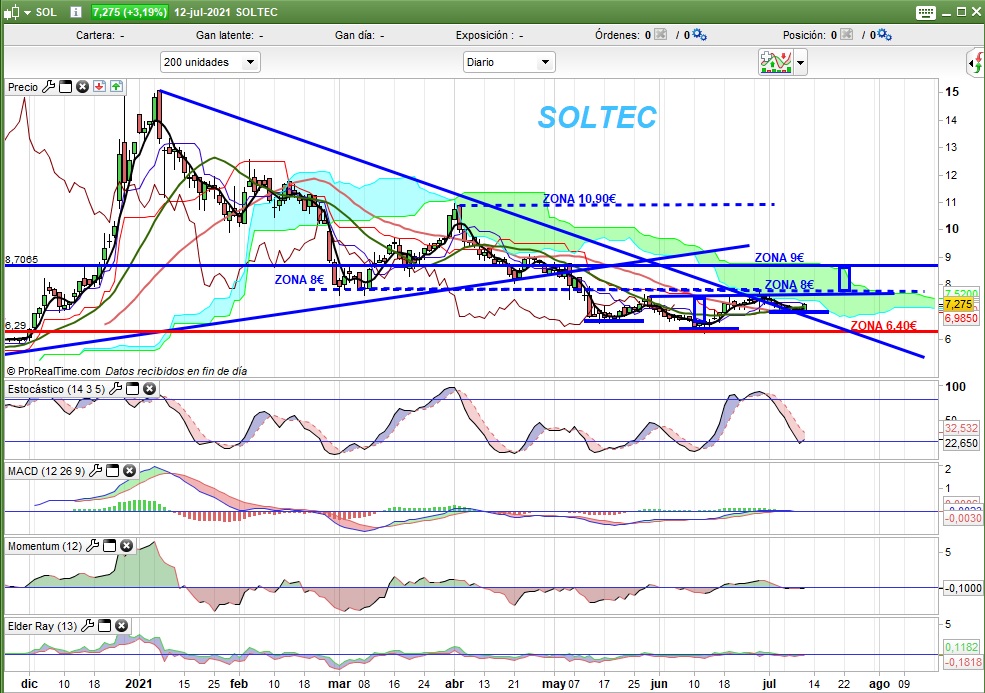Select the SOLTEC chart title text
Image resolution: width=985 pixels, height=693 pixels.
[597, 117]
